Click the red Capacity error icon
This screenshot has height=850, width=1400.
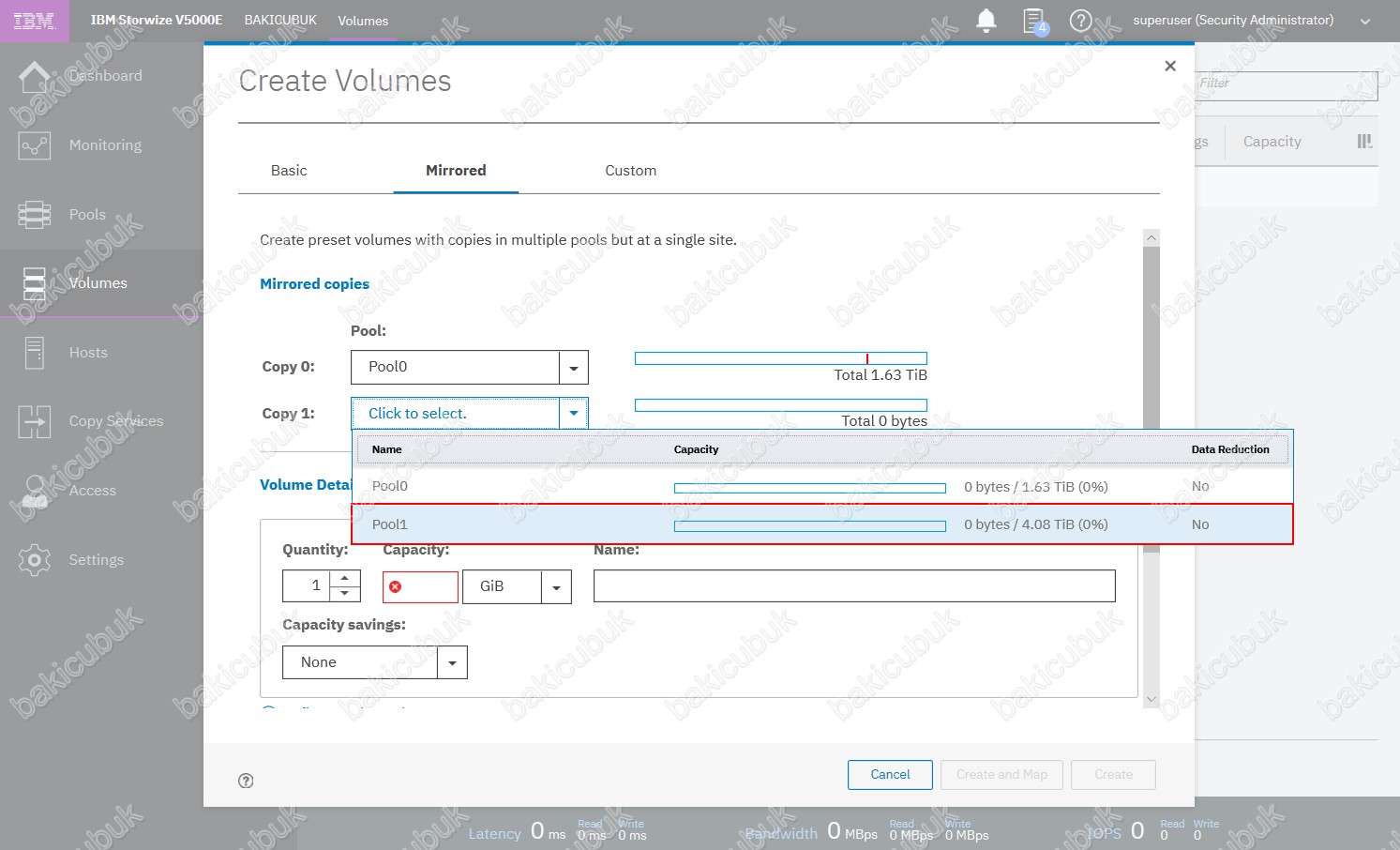[396, 586]
